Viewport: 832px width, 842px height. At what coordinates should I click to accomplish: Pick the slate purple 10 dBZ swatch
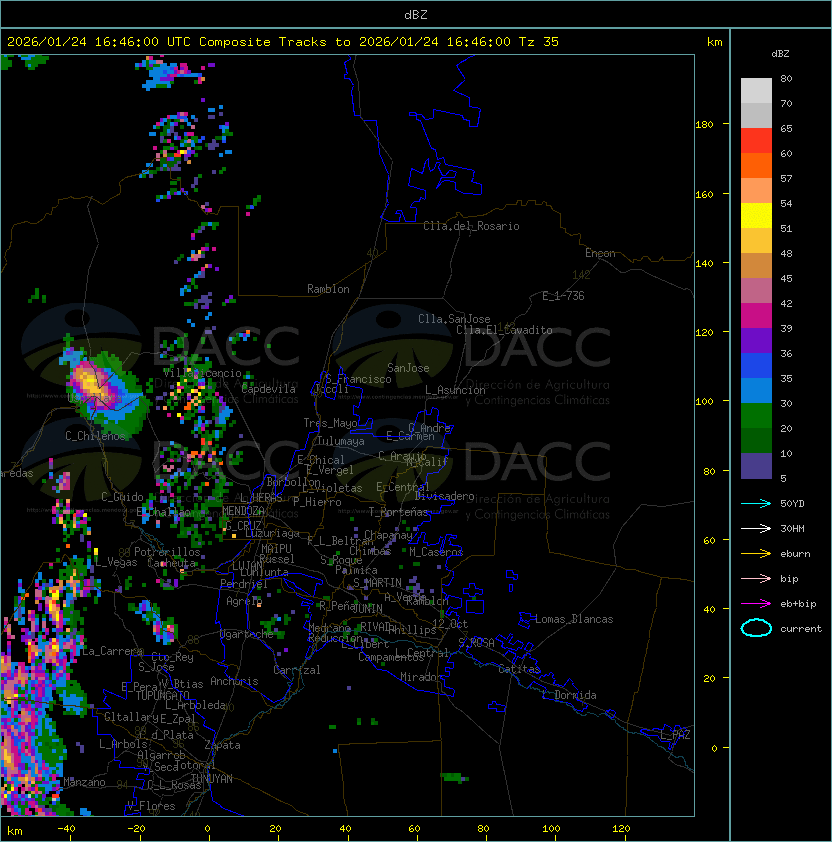coord(756,466)
